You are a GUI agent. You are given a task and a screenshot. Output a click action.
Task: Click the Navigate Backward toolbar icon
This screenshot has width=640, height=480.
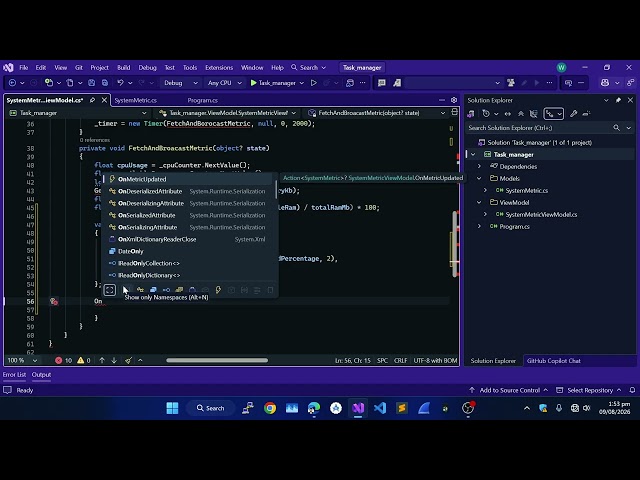(x=12, y=83)
